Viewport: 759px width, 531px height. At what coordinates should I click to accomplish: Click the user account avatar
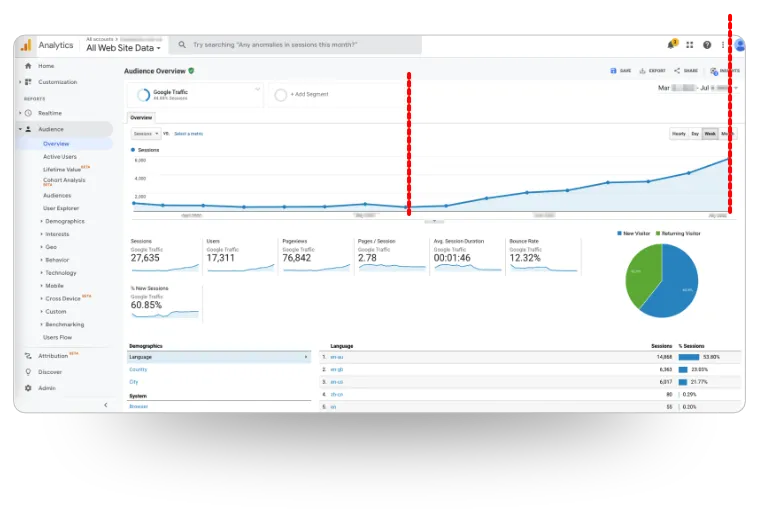coord(739,45)
